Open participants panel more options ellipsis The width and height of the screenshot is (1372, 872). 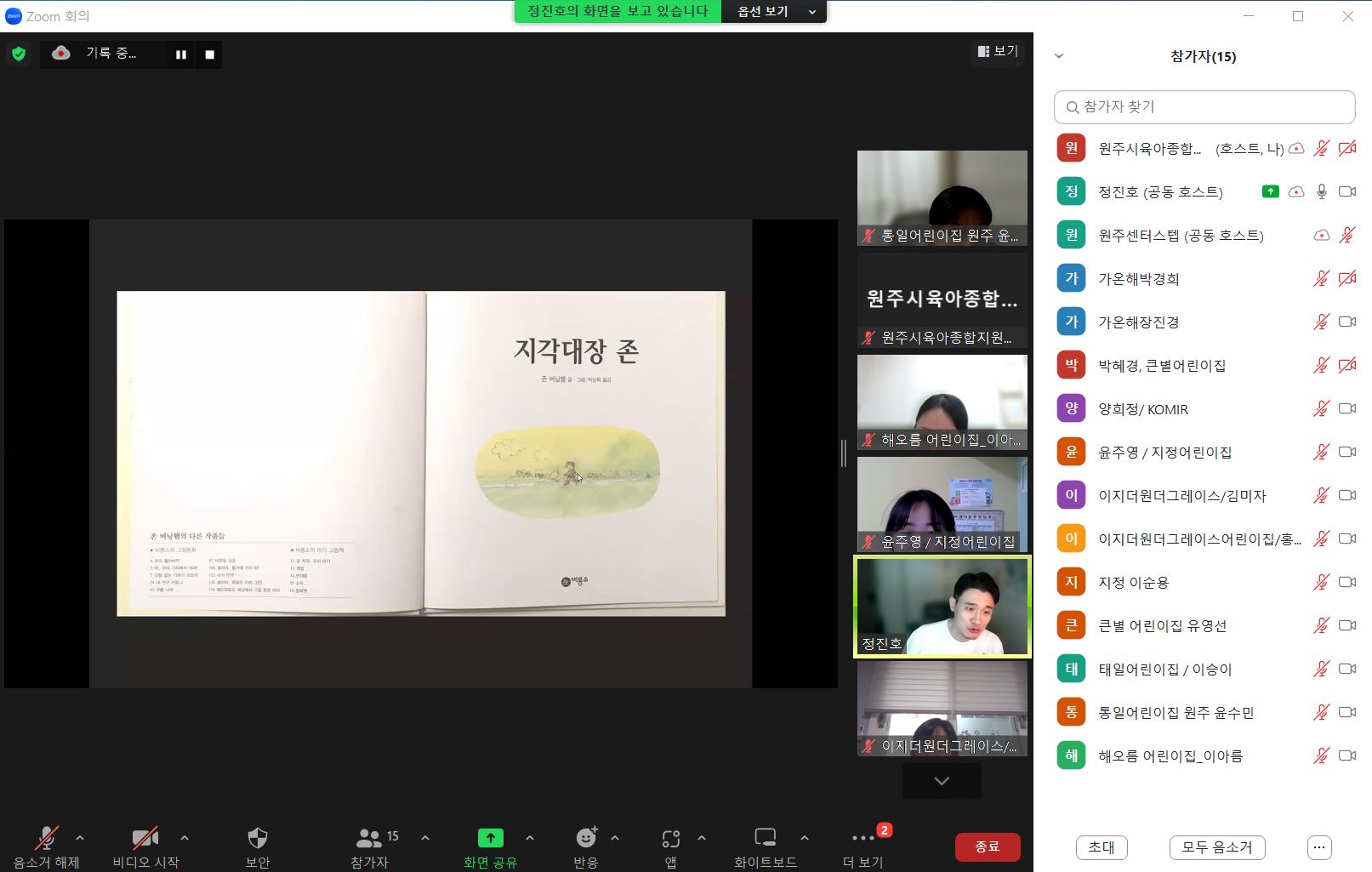click(x=1319, y=847)
